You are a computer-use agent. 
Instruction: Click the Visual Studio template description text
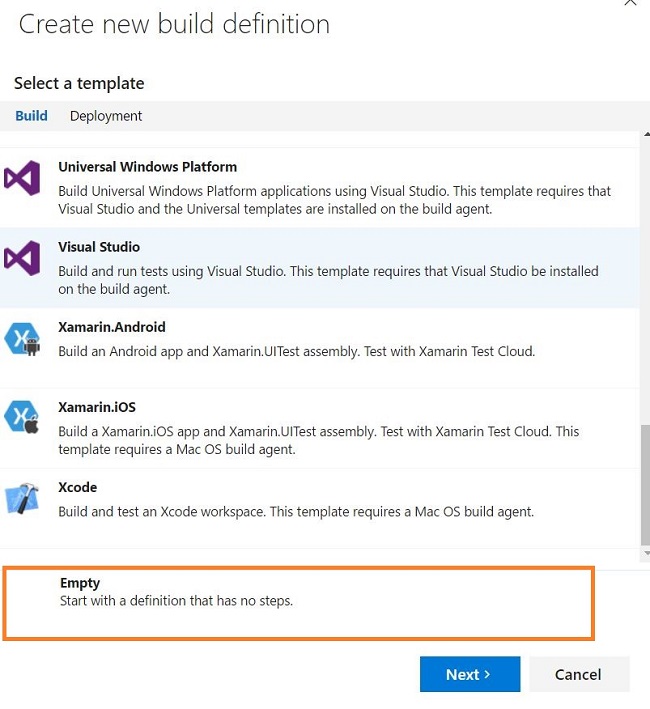pyautogui.click(x=328, y=280)
